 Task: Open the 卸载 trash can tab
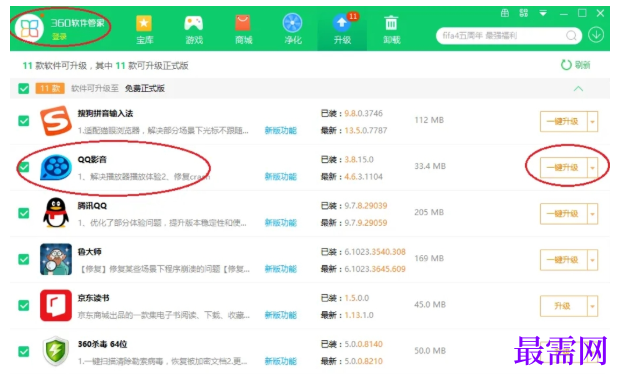coord(391,29)
